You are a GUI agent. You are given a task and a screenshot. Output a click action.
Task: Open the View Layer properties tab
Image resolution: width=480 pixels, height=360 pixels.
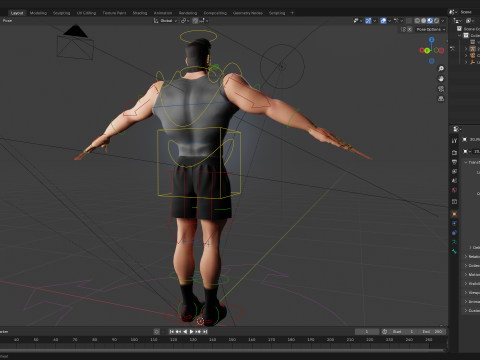click(454, 171)
